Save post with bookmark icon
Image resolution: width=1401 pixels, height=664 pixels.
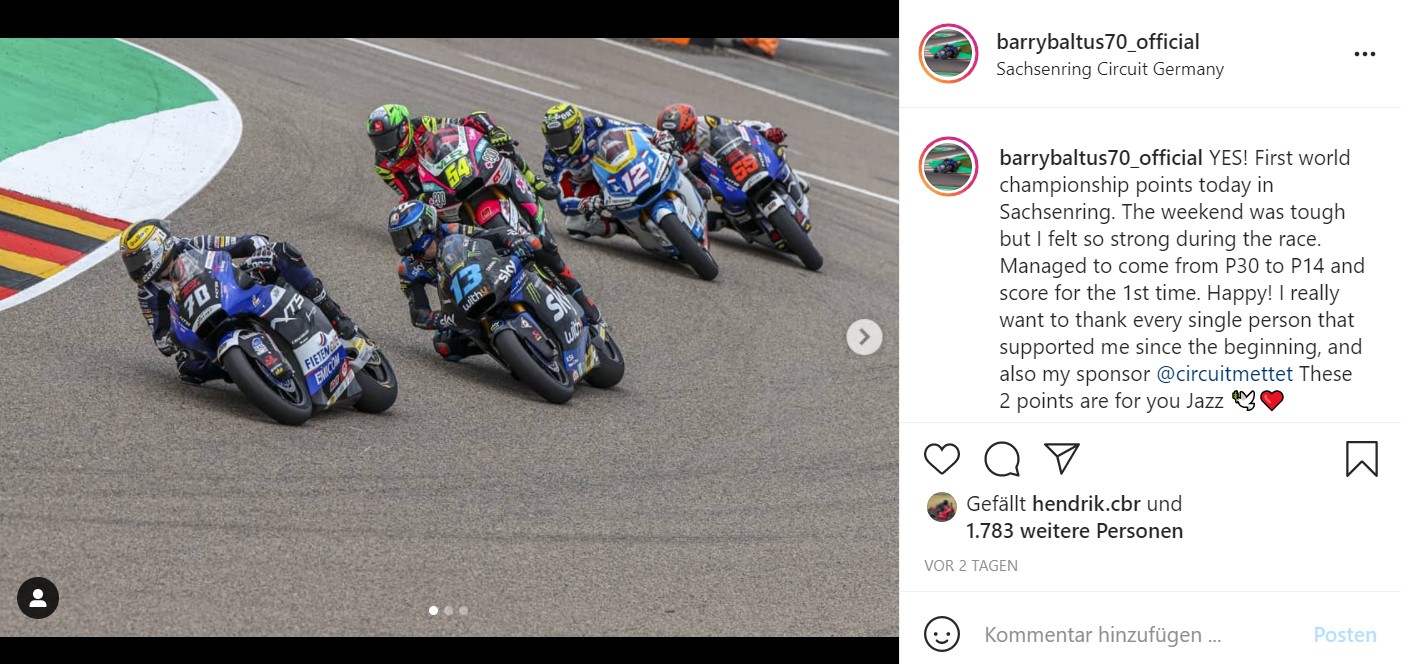(1362, 459)
